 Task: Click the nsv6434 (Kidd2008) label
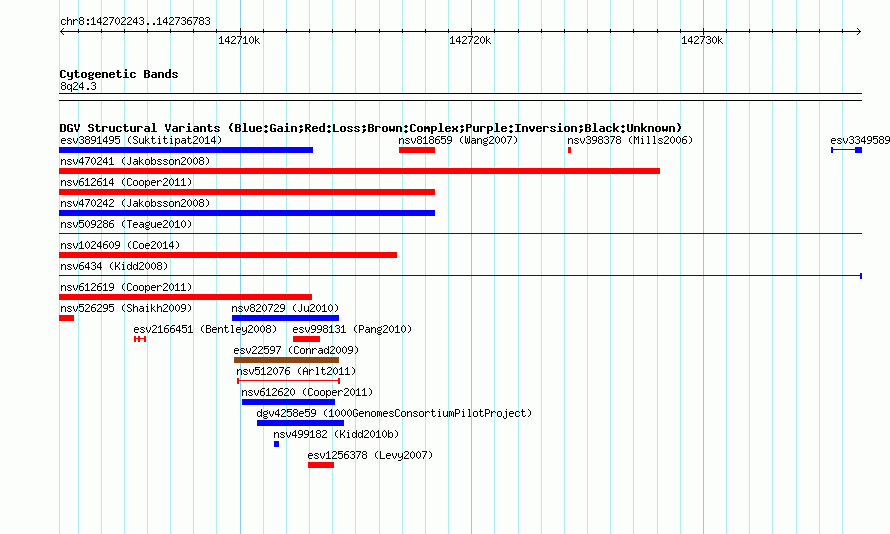[114, 266]
